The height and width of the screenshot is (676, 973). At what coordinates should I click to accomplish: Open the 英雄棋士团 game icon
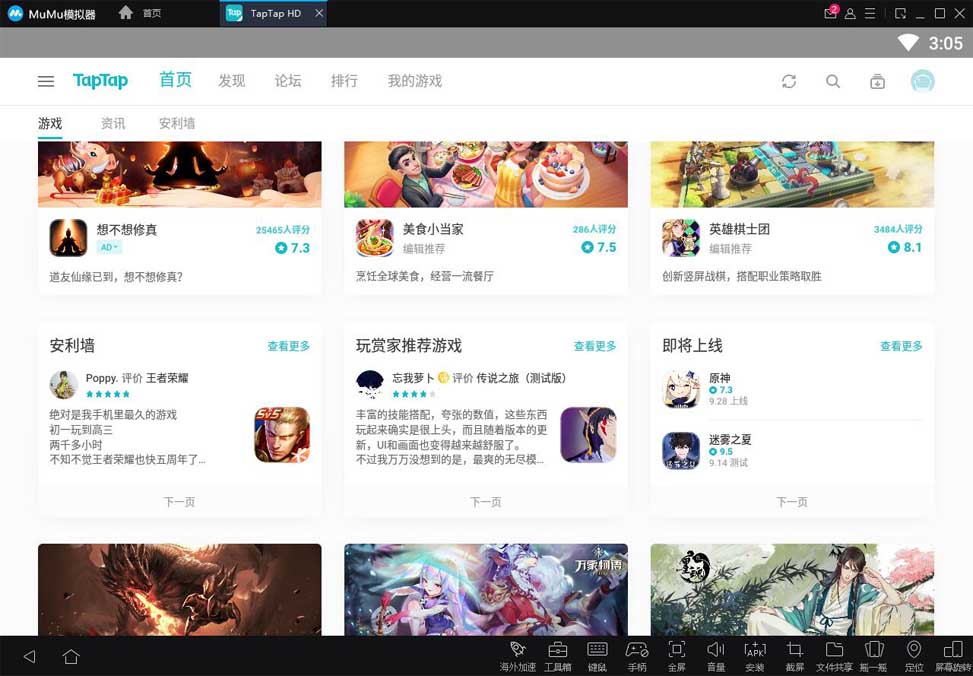[x=681, y=237]
